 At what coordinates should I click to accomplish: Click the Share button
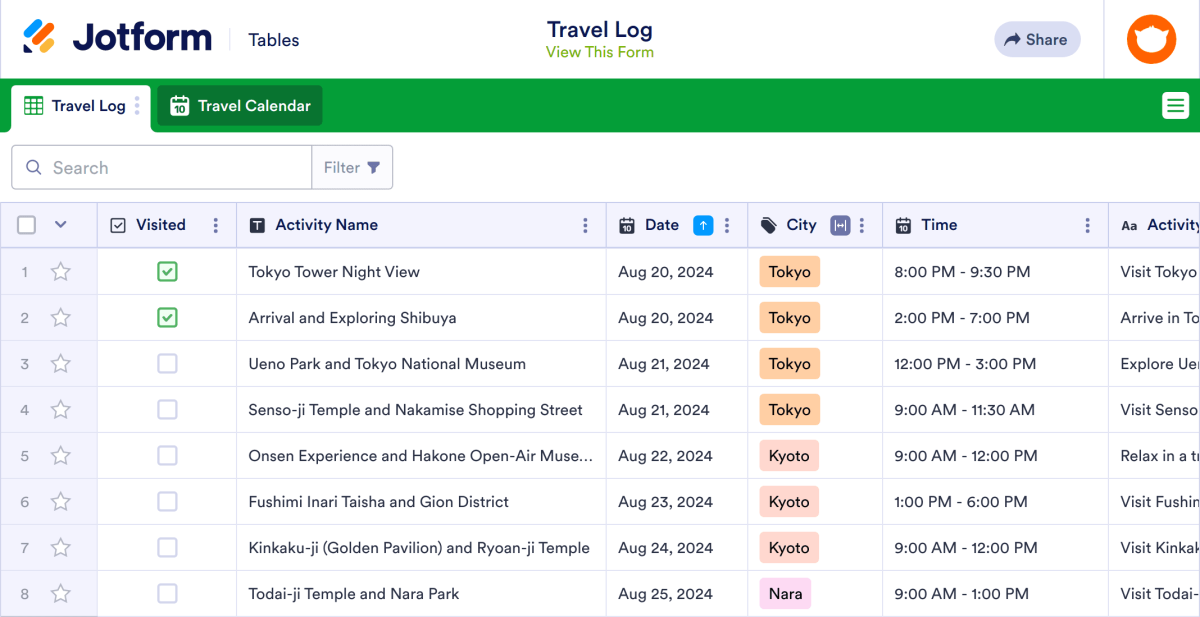tap(1037, 39)
